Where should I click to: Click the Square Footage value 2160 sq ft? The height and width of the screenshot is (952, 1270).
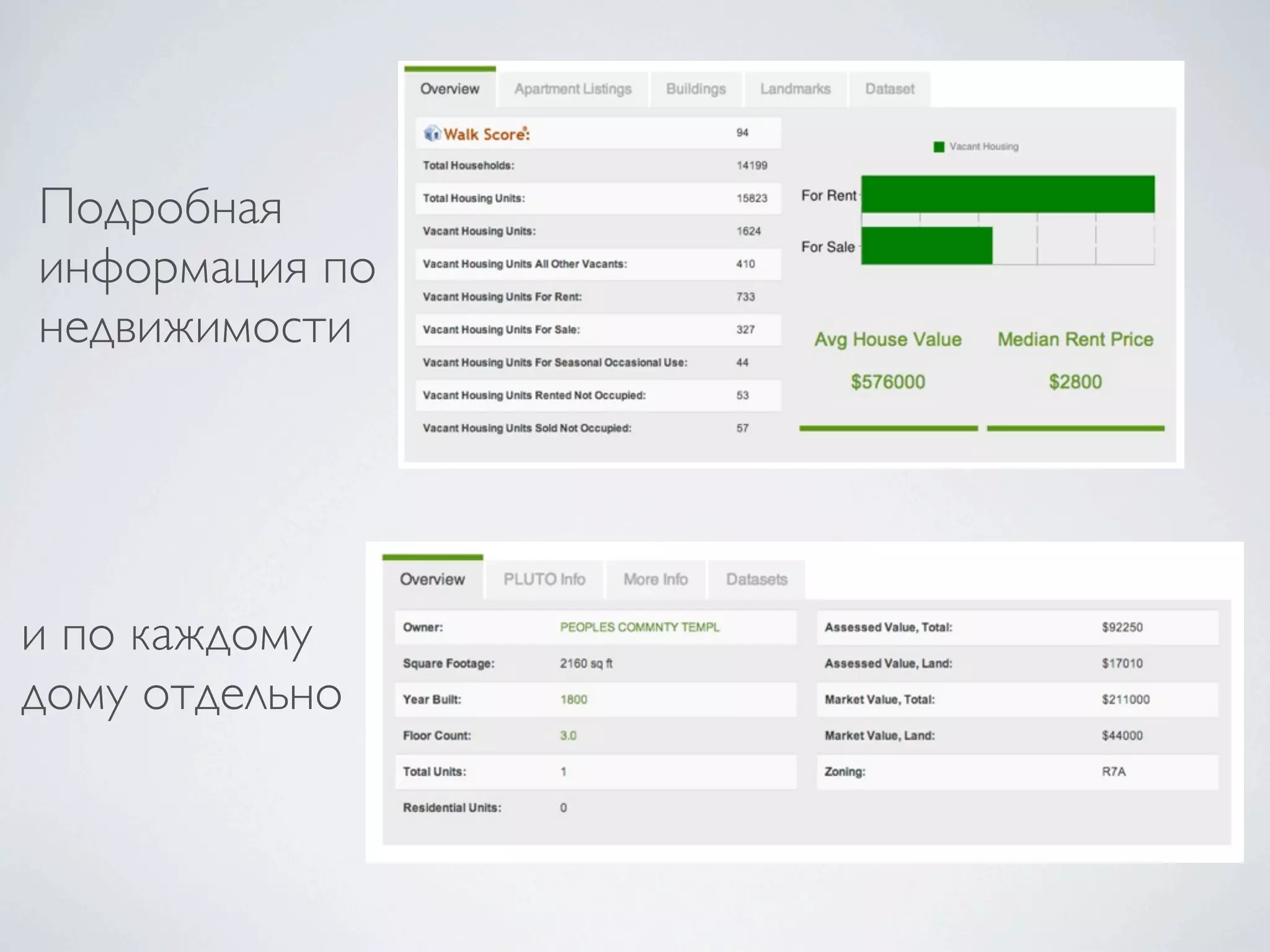[x=586, y=663]
